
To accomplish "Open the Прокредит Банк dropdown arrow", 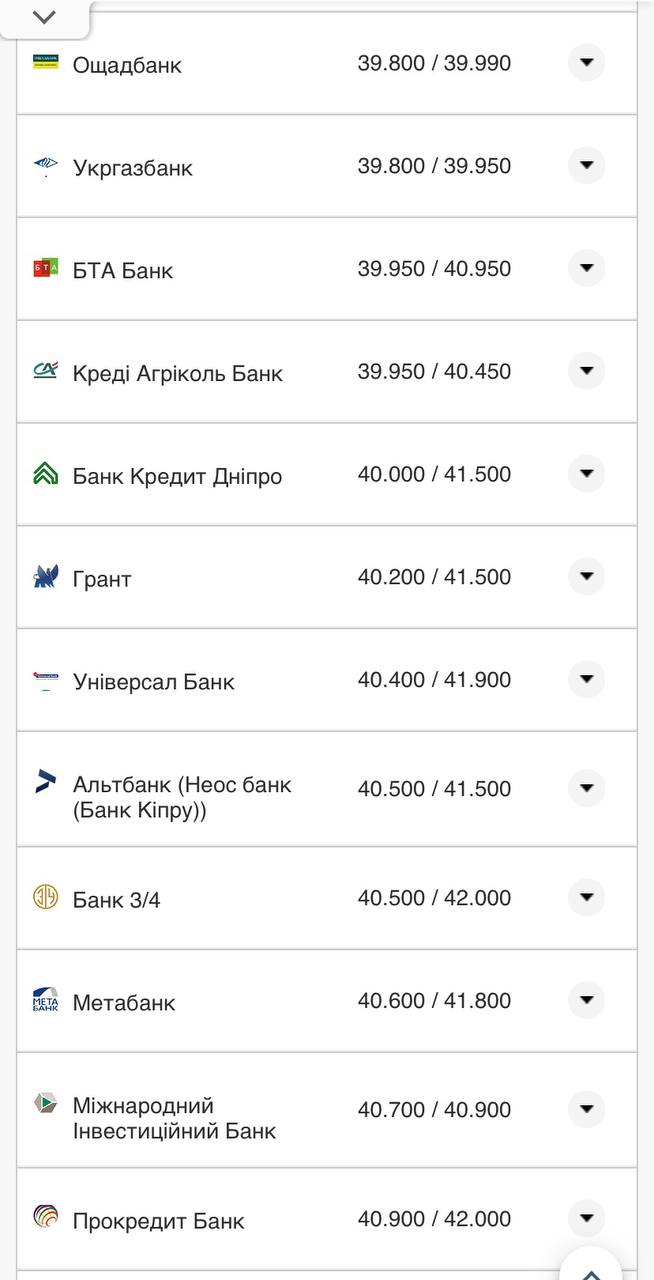I will 586,1219.
